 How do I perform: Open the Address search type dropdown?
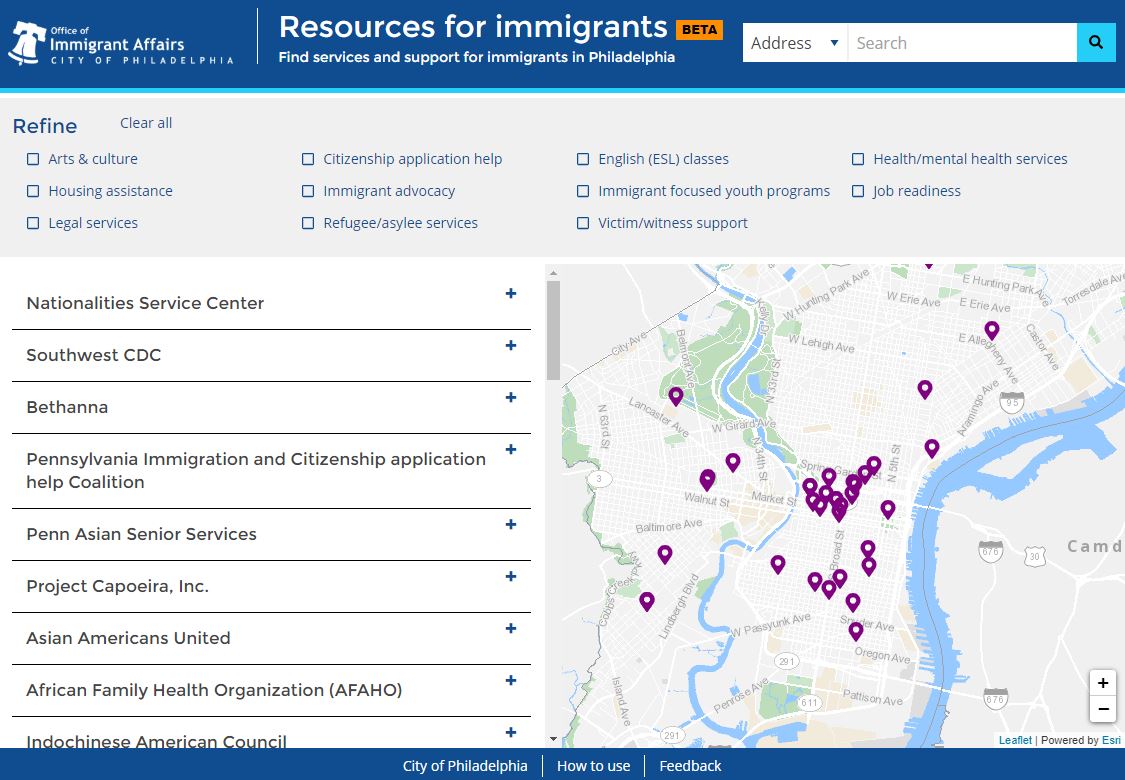(795, 43)
